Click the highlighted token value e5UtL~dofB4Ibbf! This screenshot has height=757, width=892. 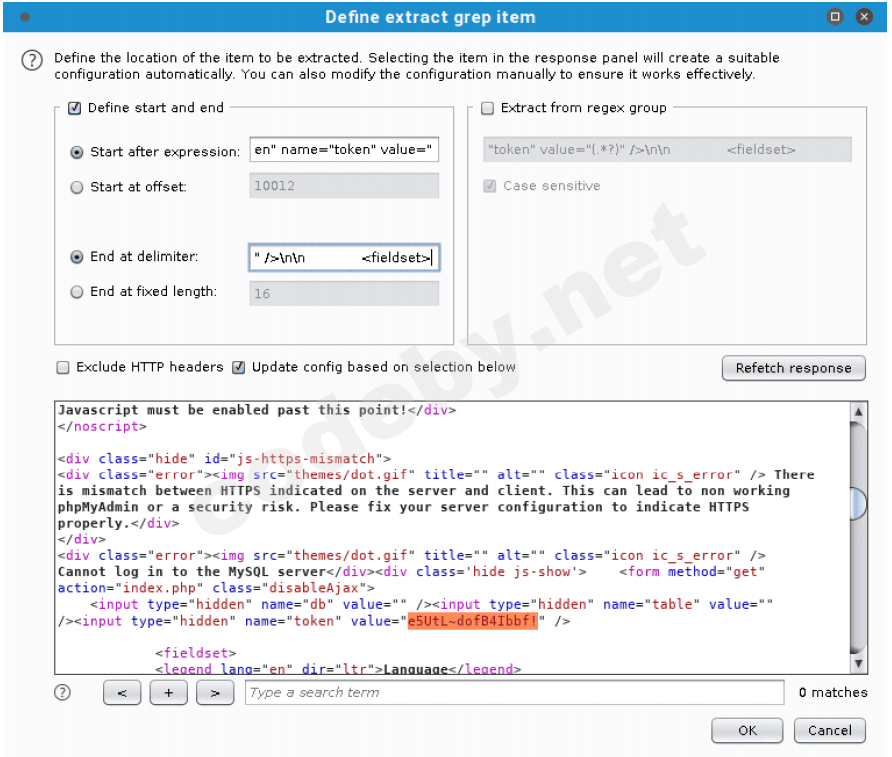pyautogui.click(x=472, y=621)
